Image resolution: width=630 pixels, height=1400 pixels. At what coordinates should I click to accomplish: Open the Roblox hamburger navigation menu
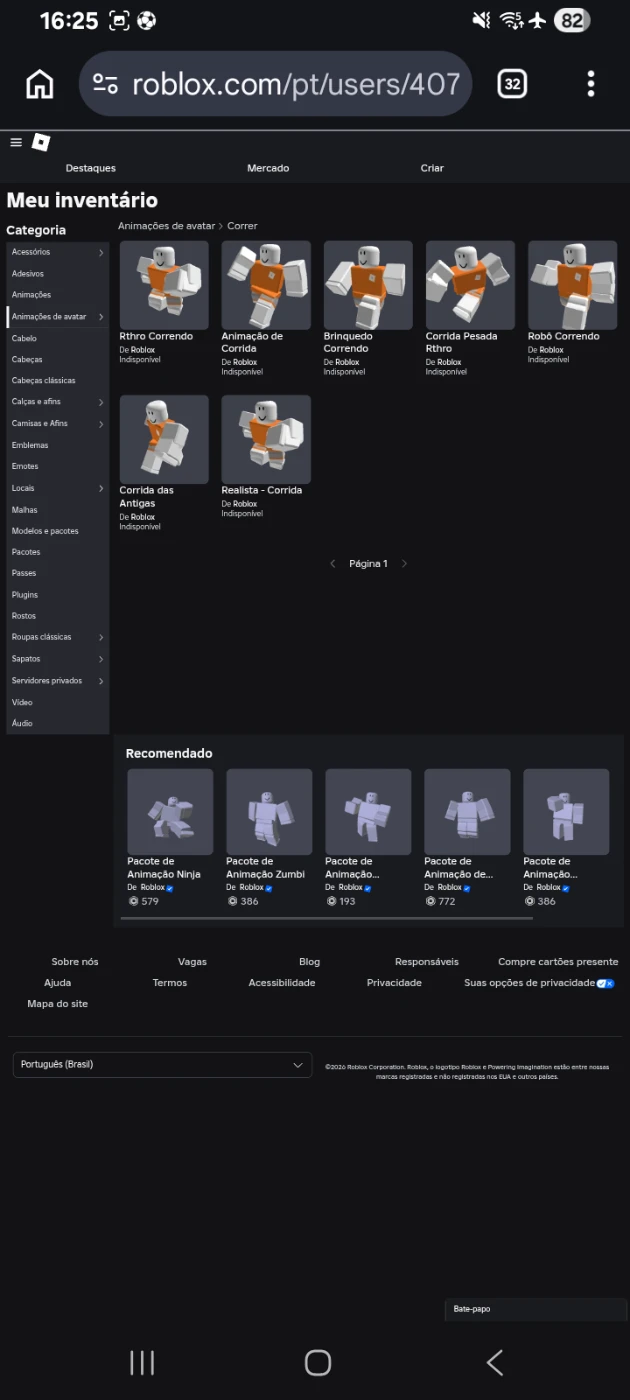[16, 143]
